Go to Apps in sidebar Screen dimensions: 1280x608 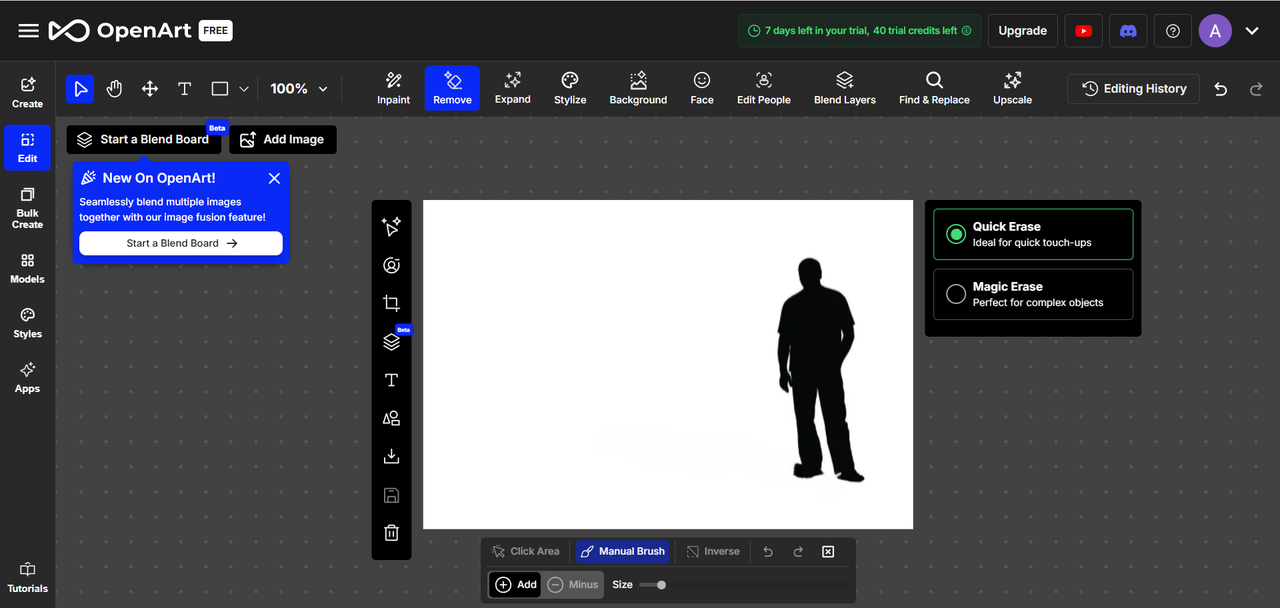[27, 377]
